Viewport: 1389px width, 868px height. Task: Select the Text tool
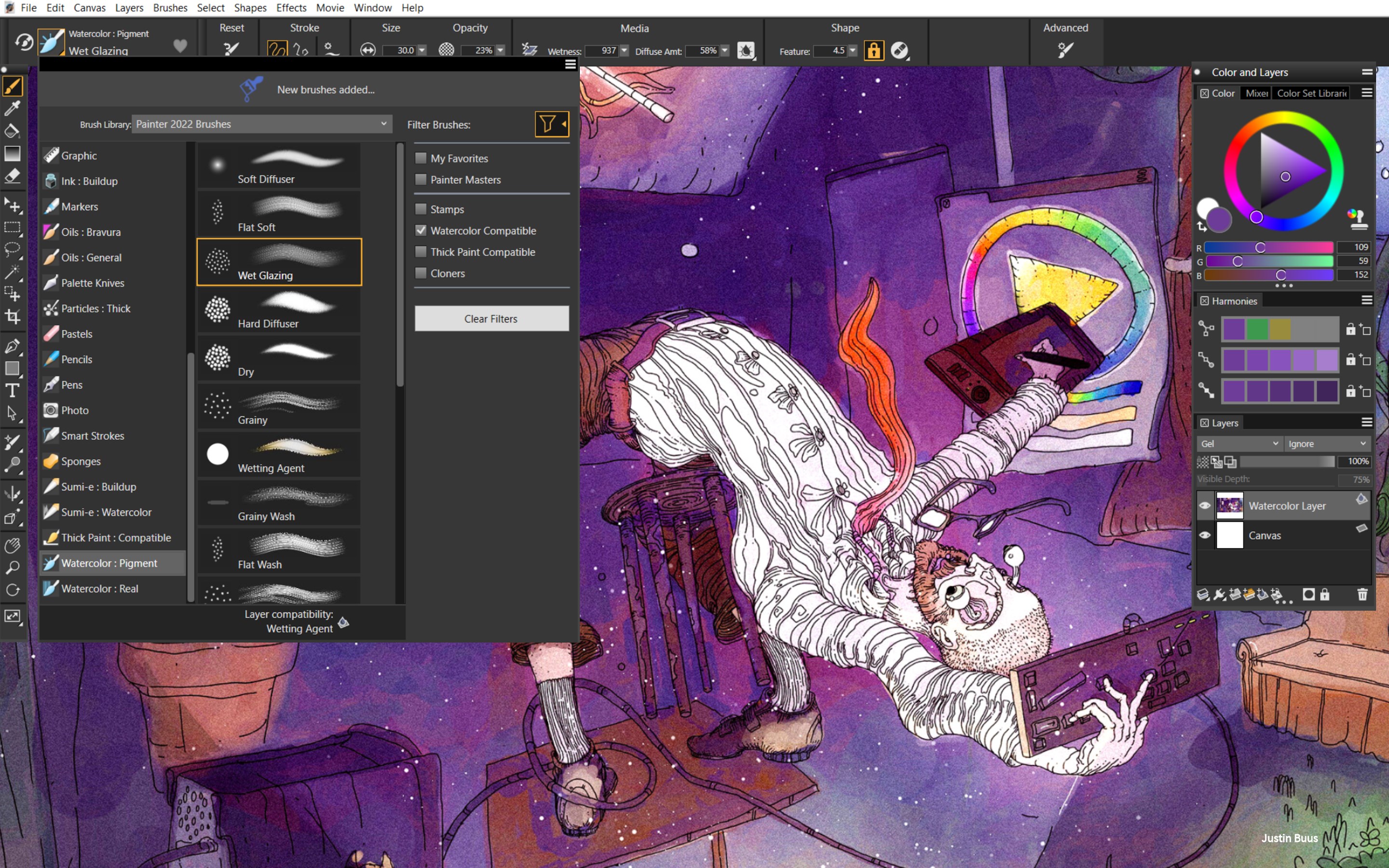click(x=12, y=391)
